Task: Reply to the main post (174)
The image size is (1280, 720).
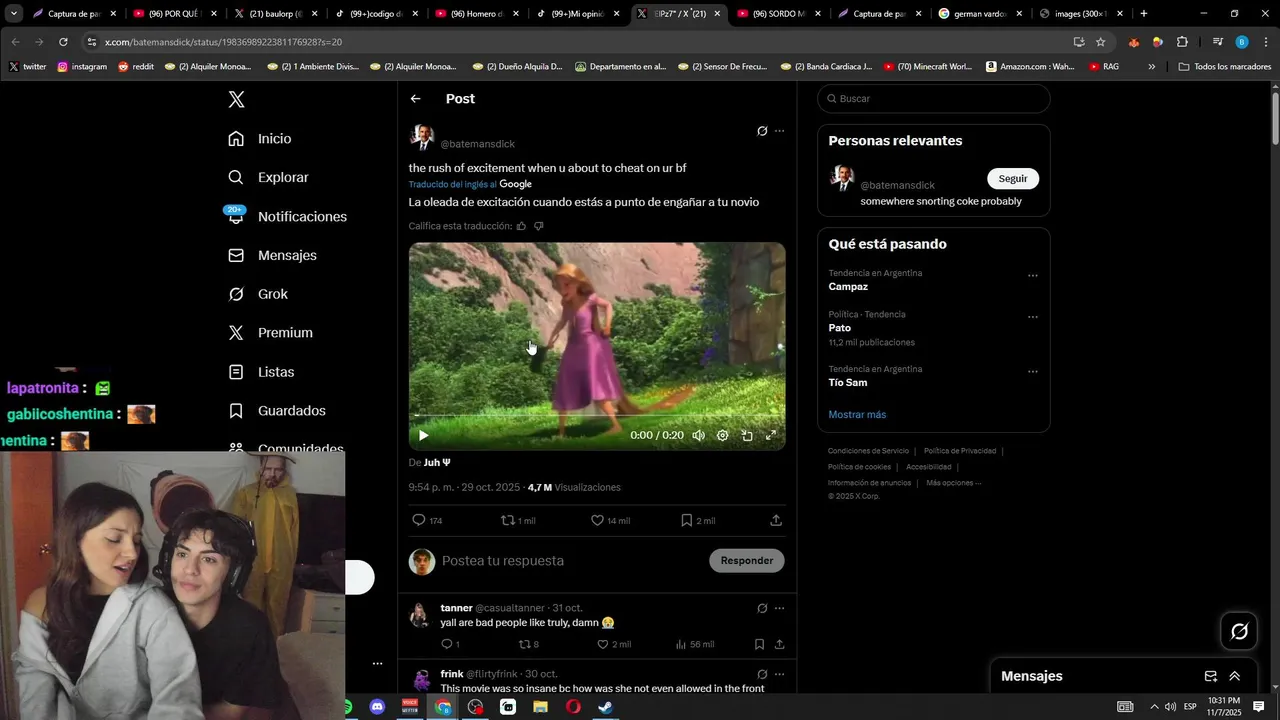Action: coord(427,520)
